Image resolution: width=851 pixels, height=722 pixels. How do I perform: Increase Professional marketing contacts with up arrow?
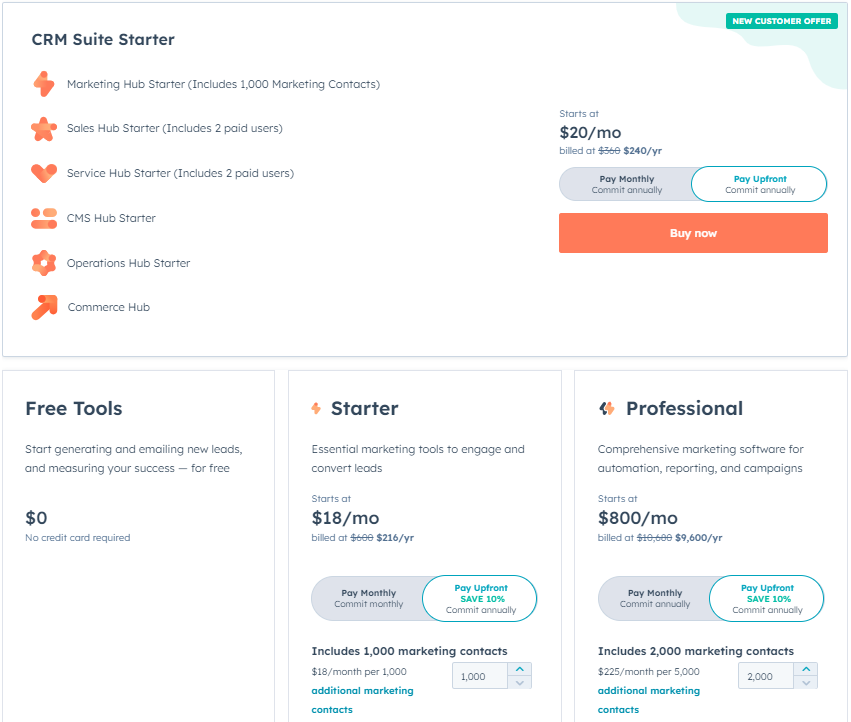(806, 669)
